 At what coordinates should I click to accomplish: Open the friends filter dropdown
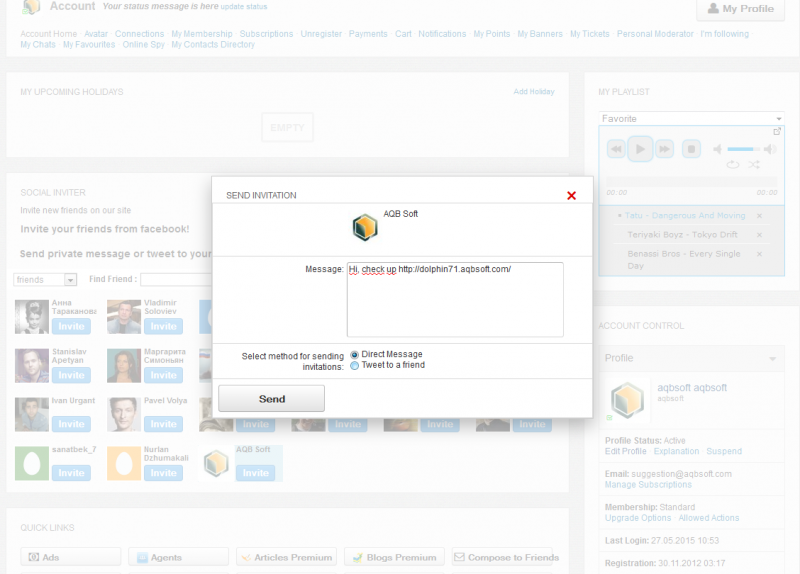(45, 280)
